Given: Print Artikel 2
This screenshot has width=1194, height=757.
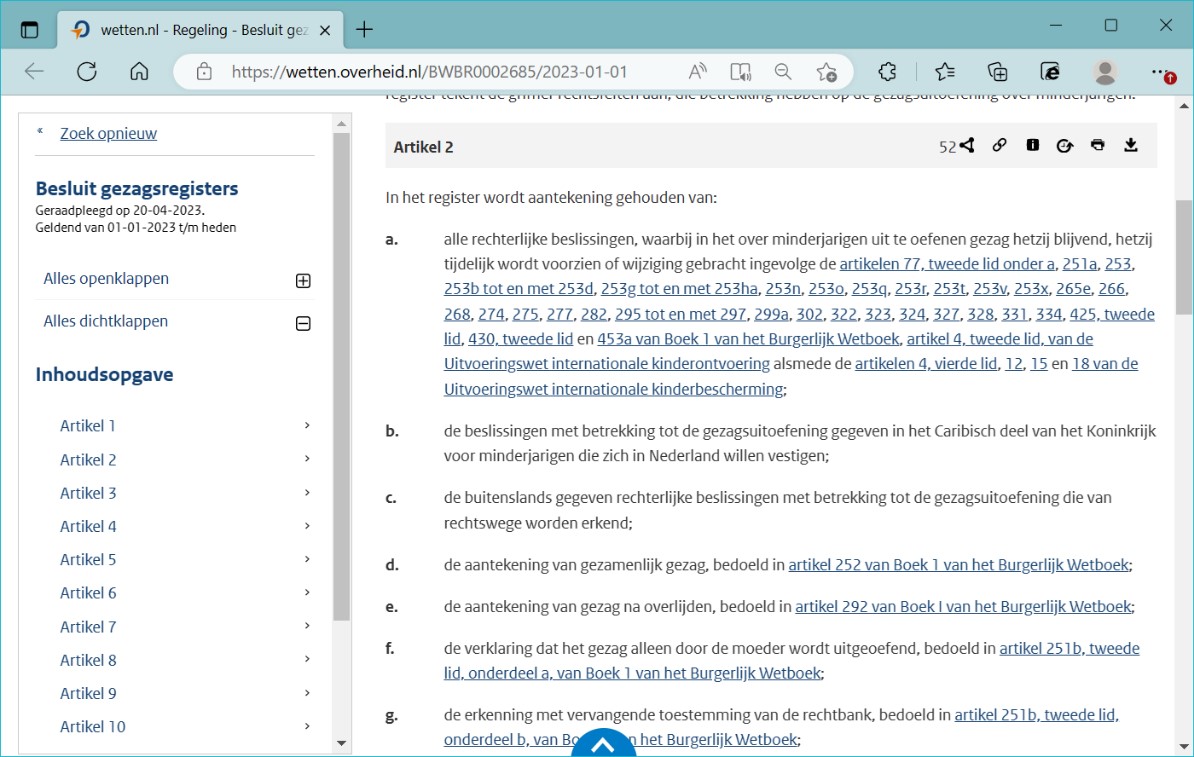Looking at the screenshot, I should 1097,145.
